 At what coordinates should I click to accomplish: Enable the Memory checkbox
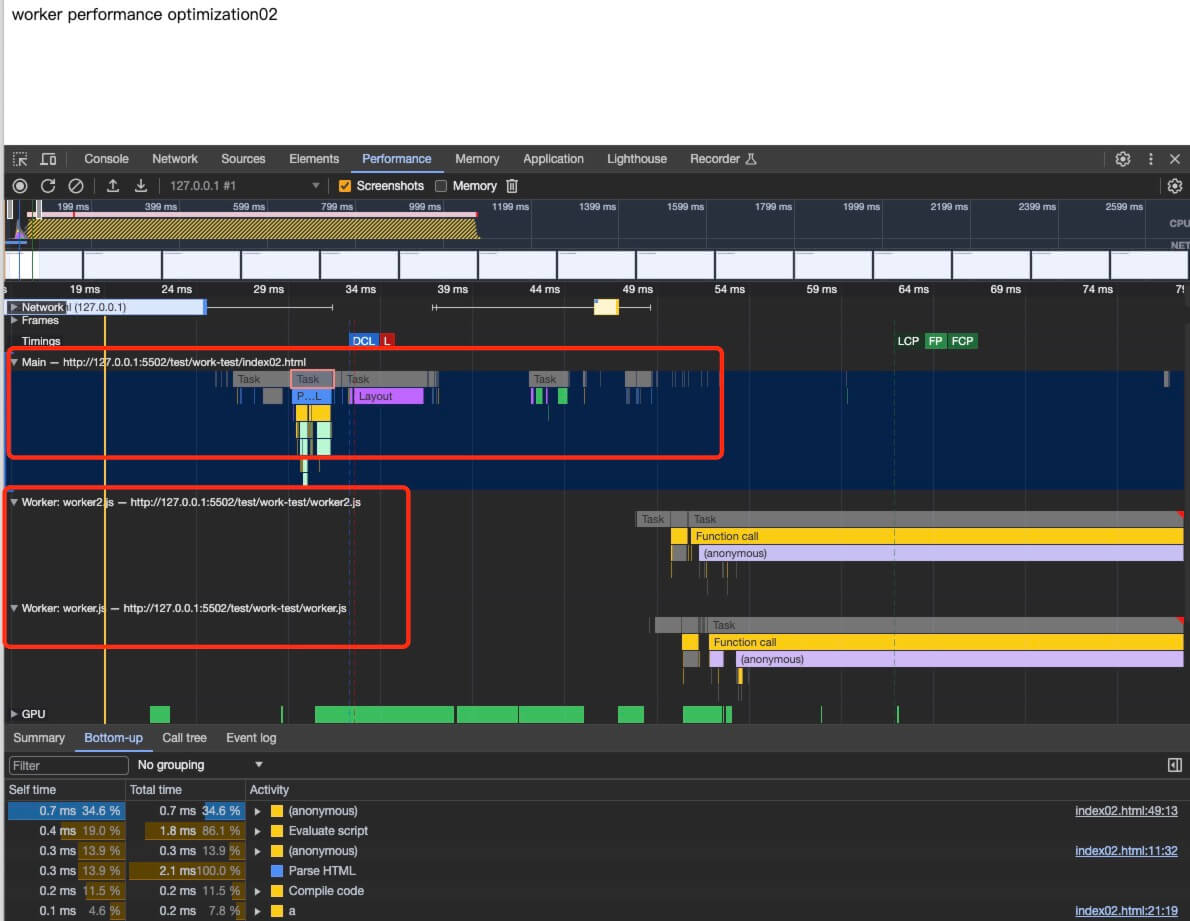click(x=441, y=186)
